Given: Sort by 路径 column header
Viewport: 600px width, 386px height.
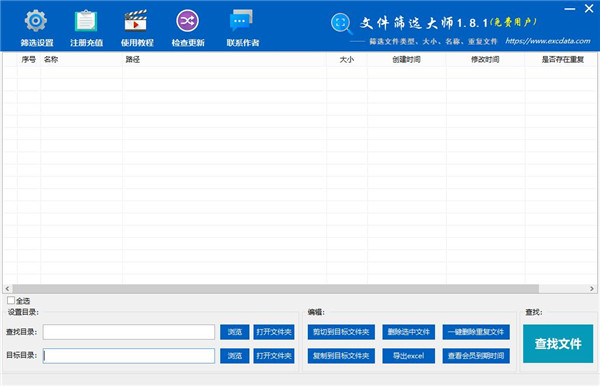Looking at the screenshot, I should 224,59.
